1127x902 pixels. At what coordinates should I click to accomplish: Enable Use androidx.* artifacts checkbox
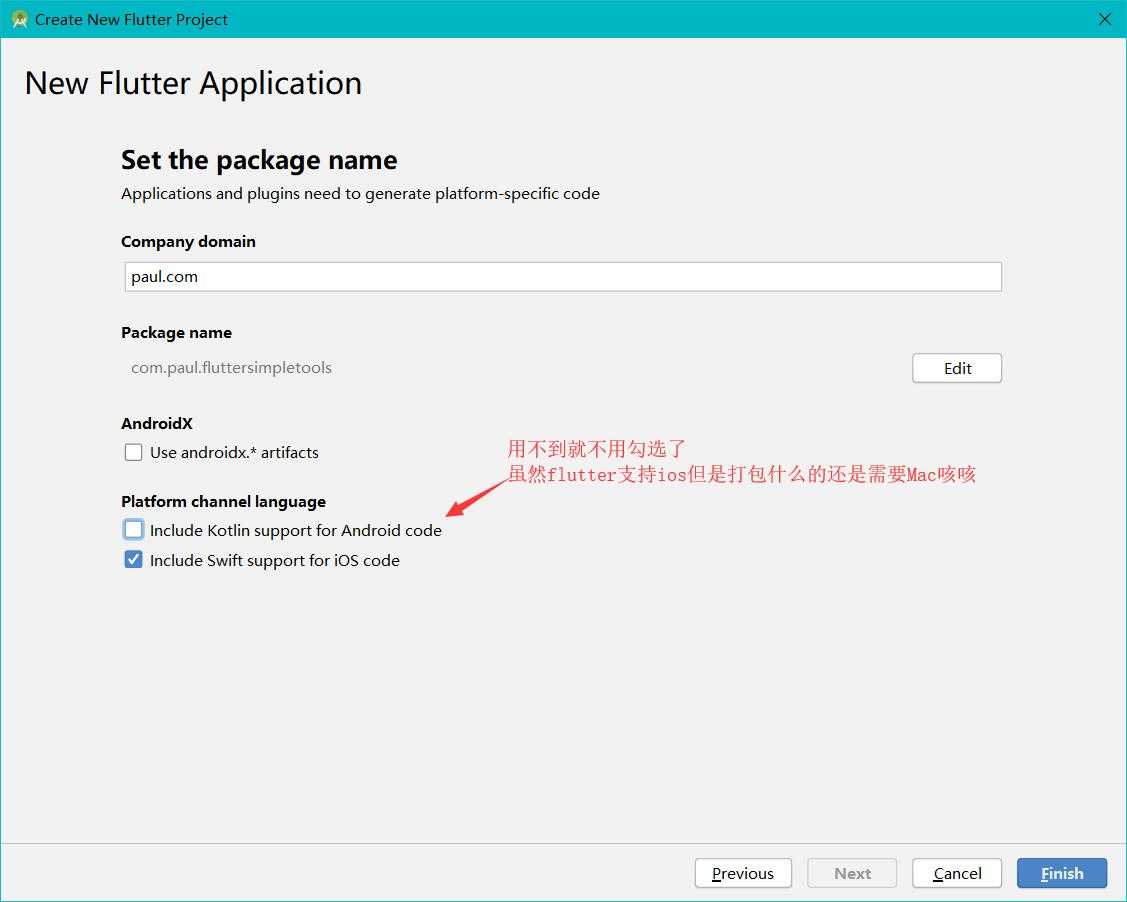pyautogui.click(x=134, y=452)
